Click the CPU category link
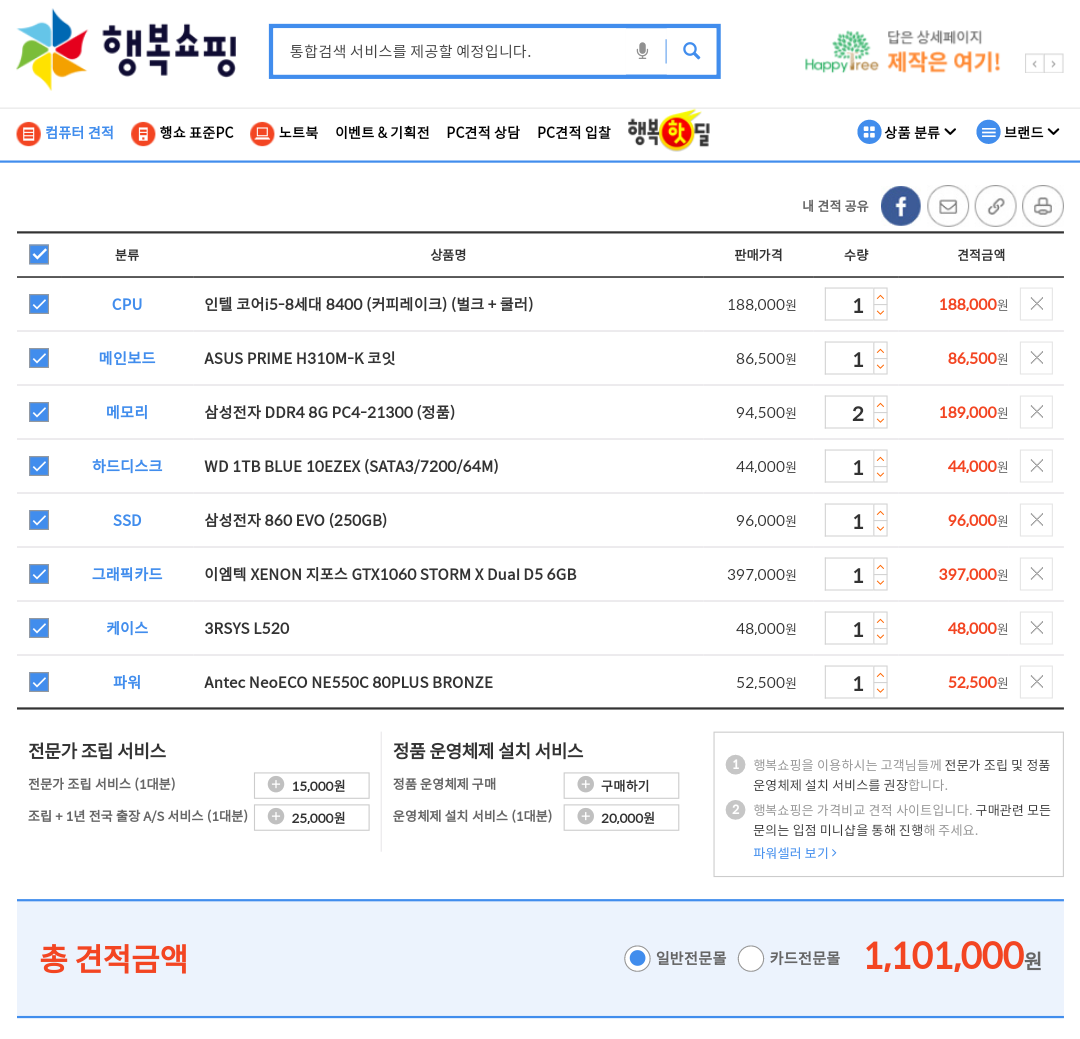The width and height of the screenshot is (1080, 1039). click(x=127, y=304)
